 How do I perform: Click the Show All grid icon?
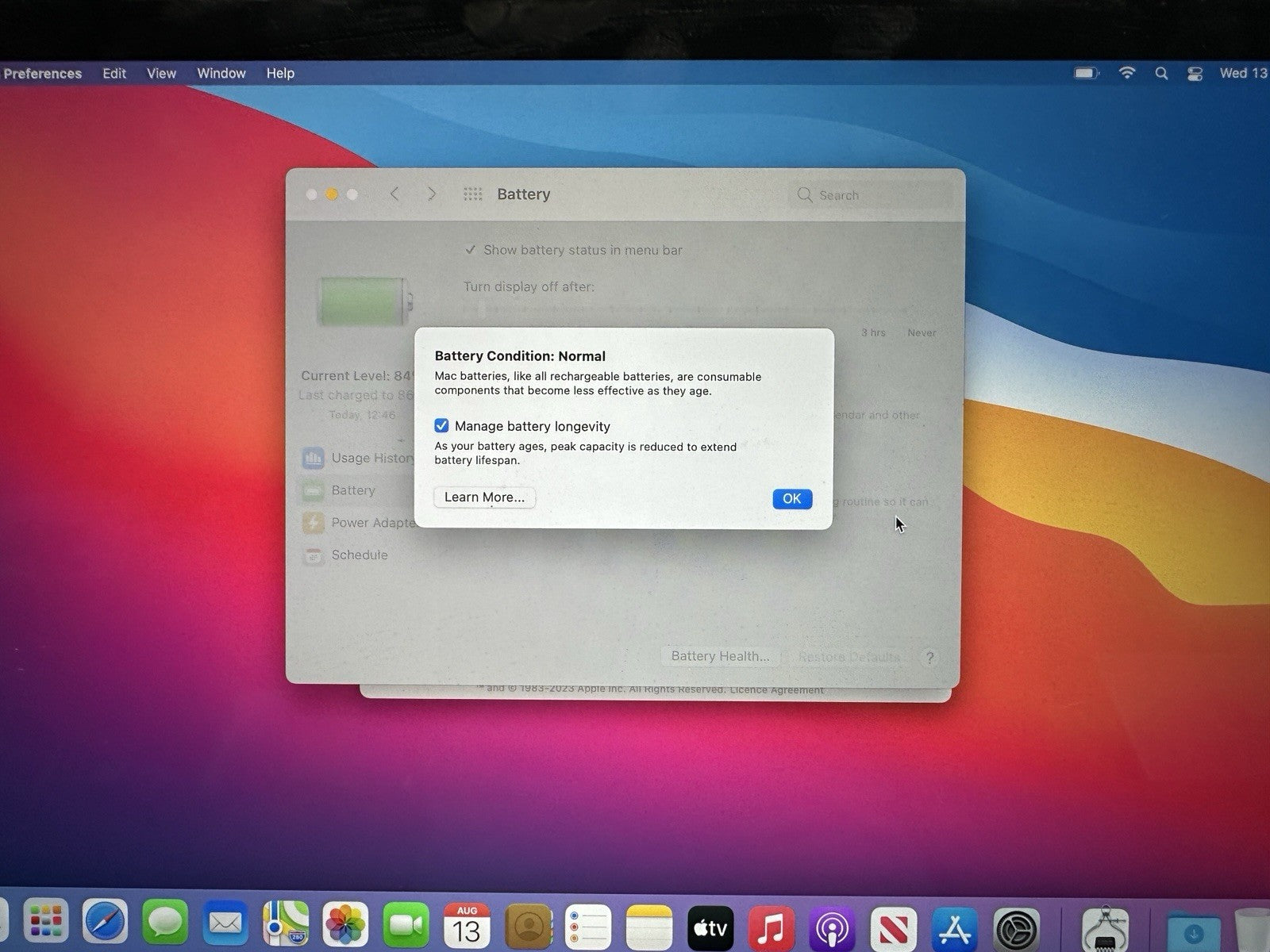472,194
